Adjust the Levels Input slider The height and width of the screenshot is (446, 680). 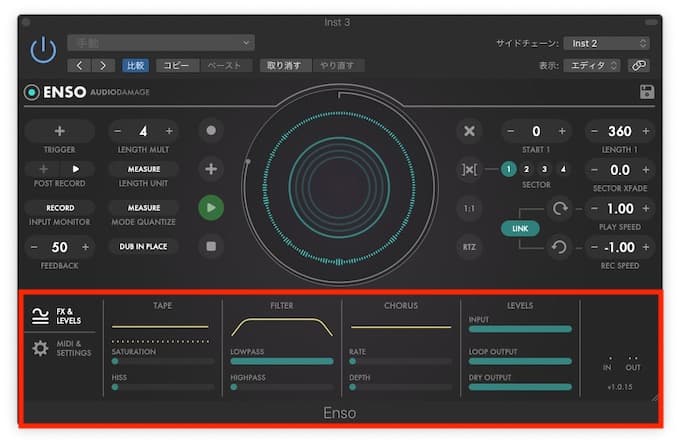pos(520,329)
